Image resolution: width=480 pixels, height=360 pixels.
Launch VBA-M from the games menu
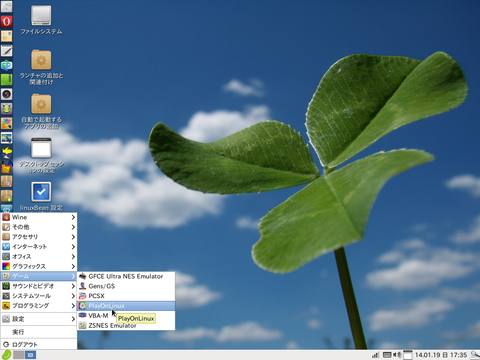126,316
